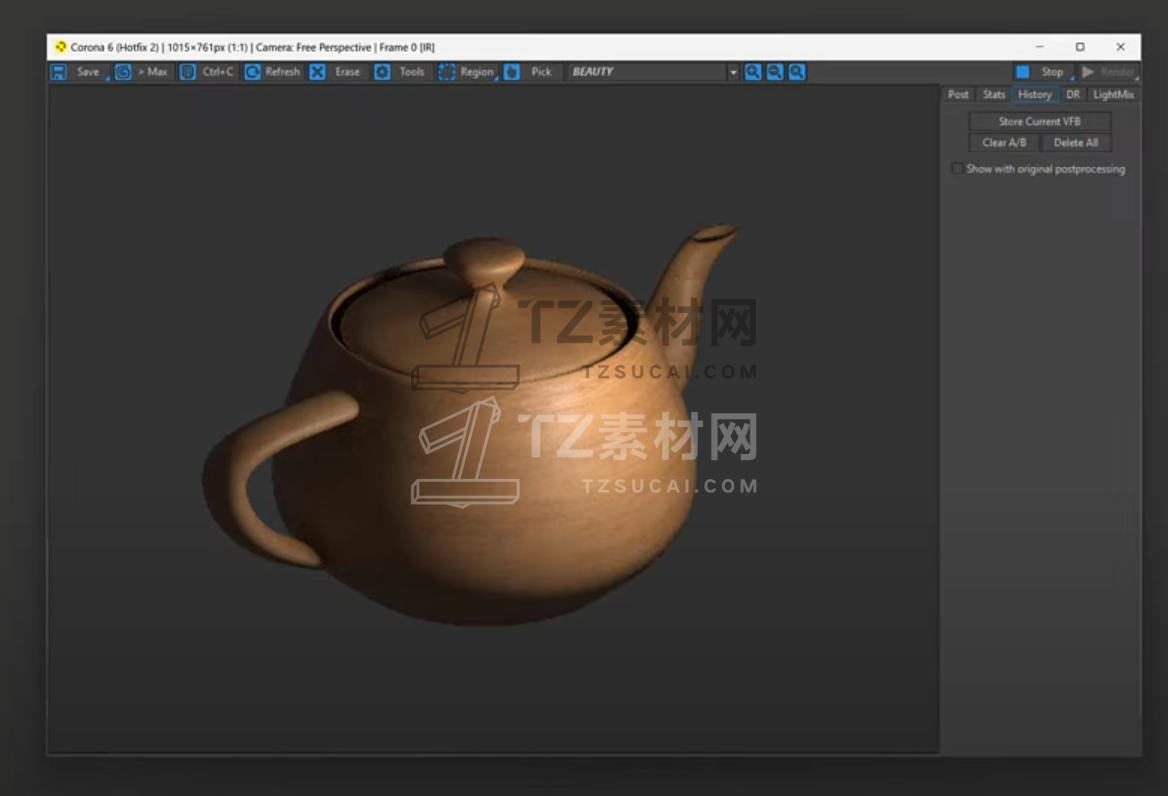Click the Delete All history button
Image resolution: width=1168 pixels, height=796 pixels.
click(1075, 143)
